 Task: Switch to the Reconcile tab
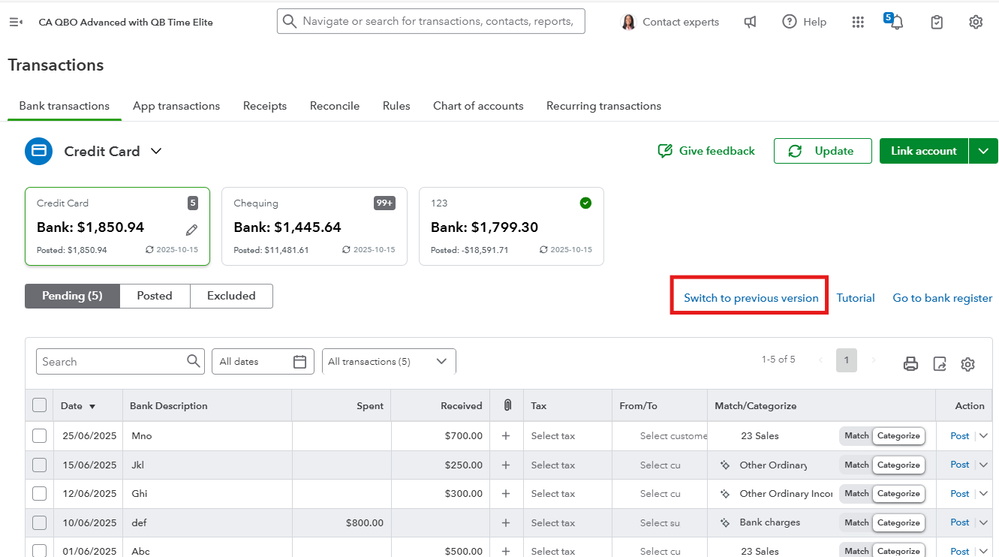pyautogui.click(x=334, y=106)
